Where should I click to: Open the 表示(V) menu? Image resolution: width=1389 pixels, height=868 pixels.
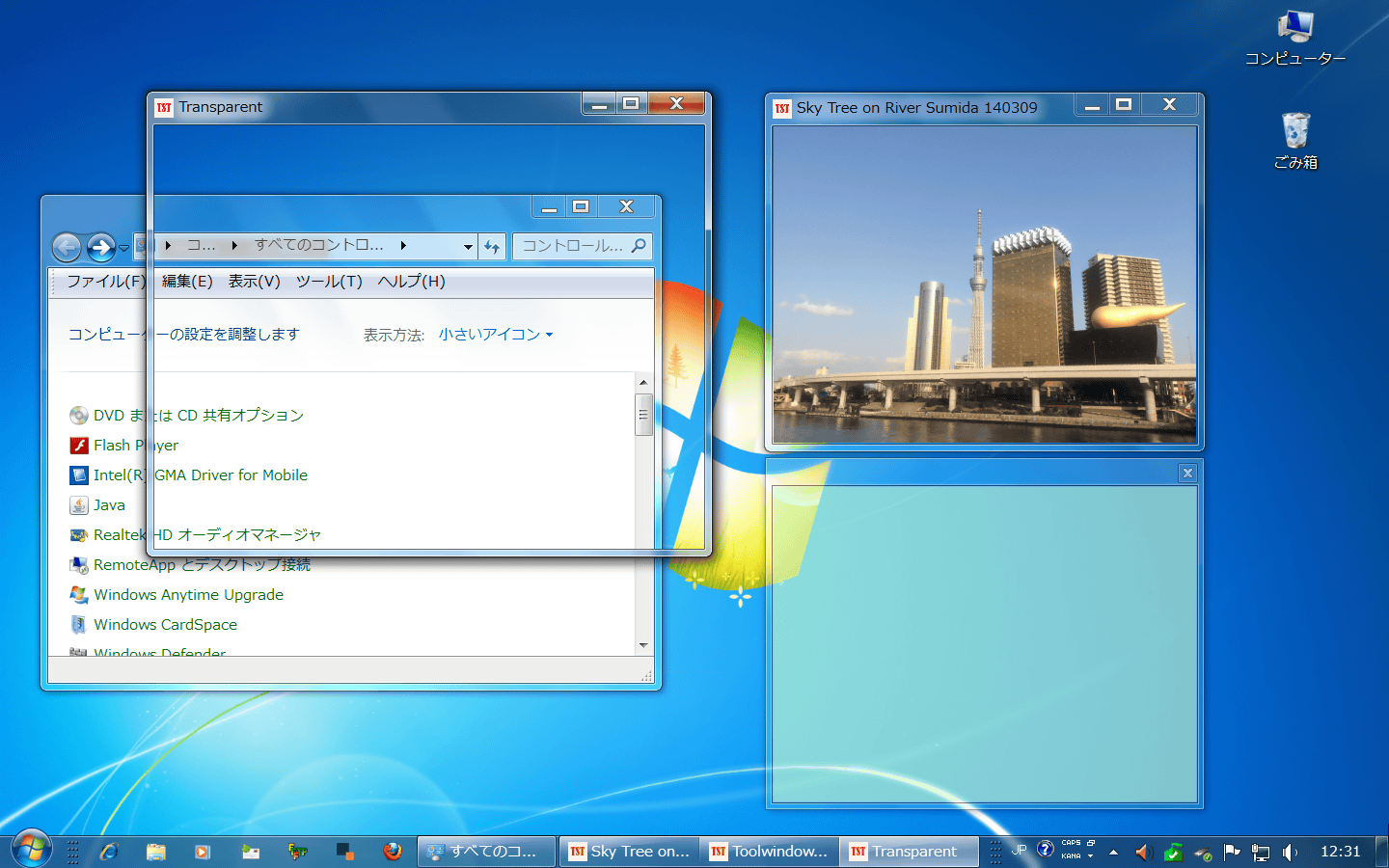point(255,282)
